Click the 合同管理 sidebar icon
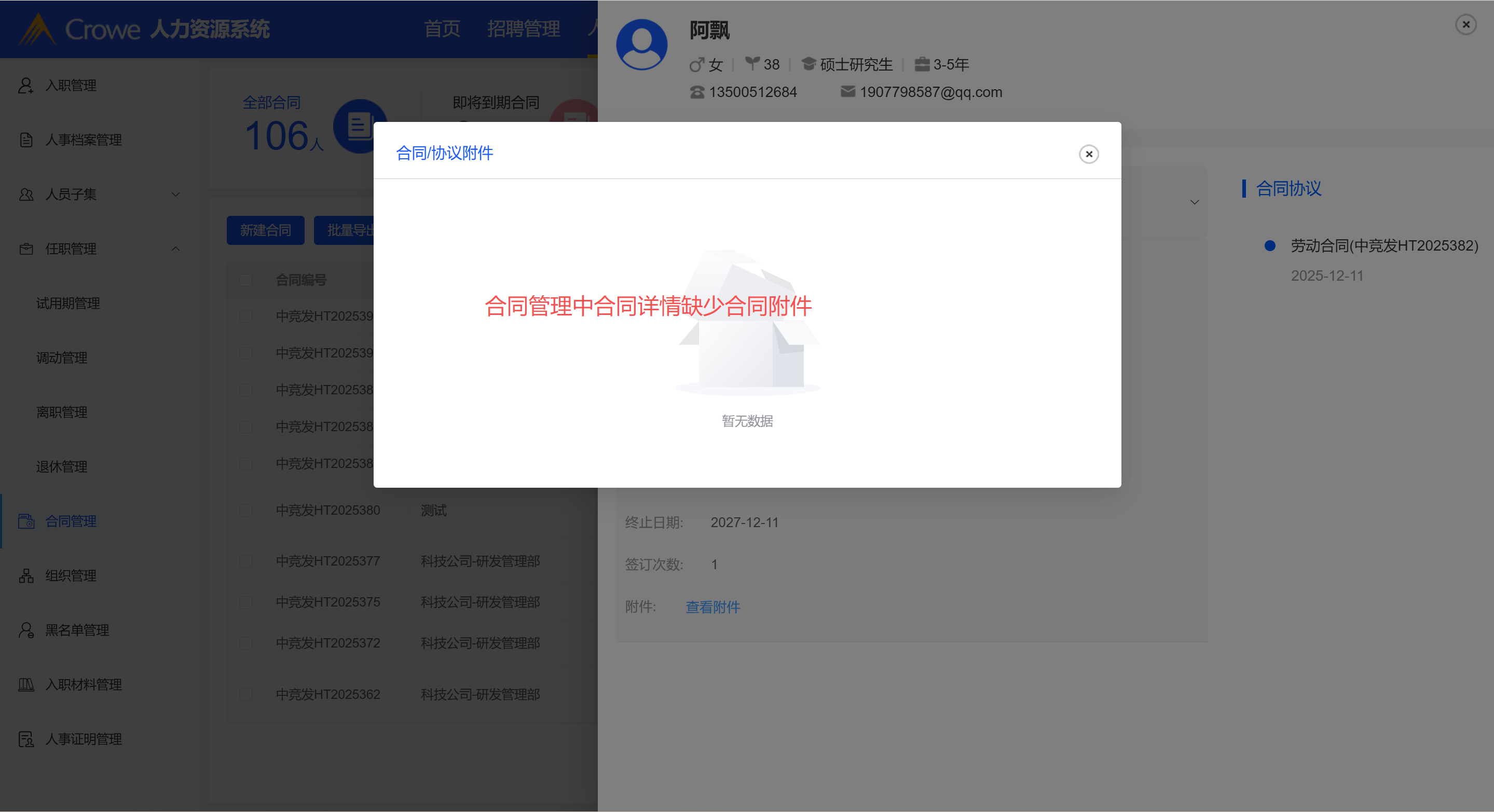 pos(25,521)
